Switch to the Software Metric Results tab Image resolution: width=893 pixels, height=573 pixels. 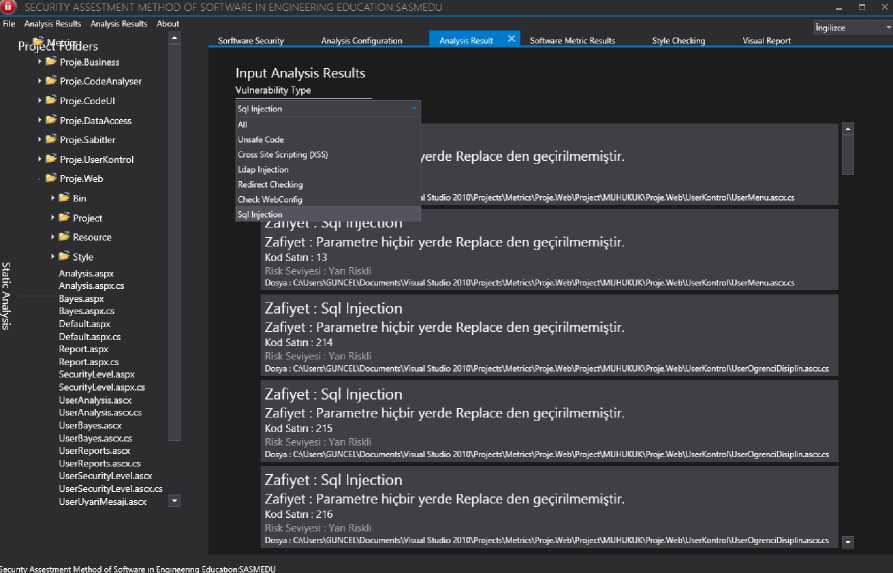coord(572,41)
